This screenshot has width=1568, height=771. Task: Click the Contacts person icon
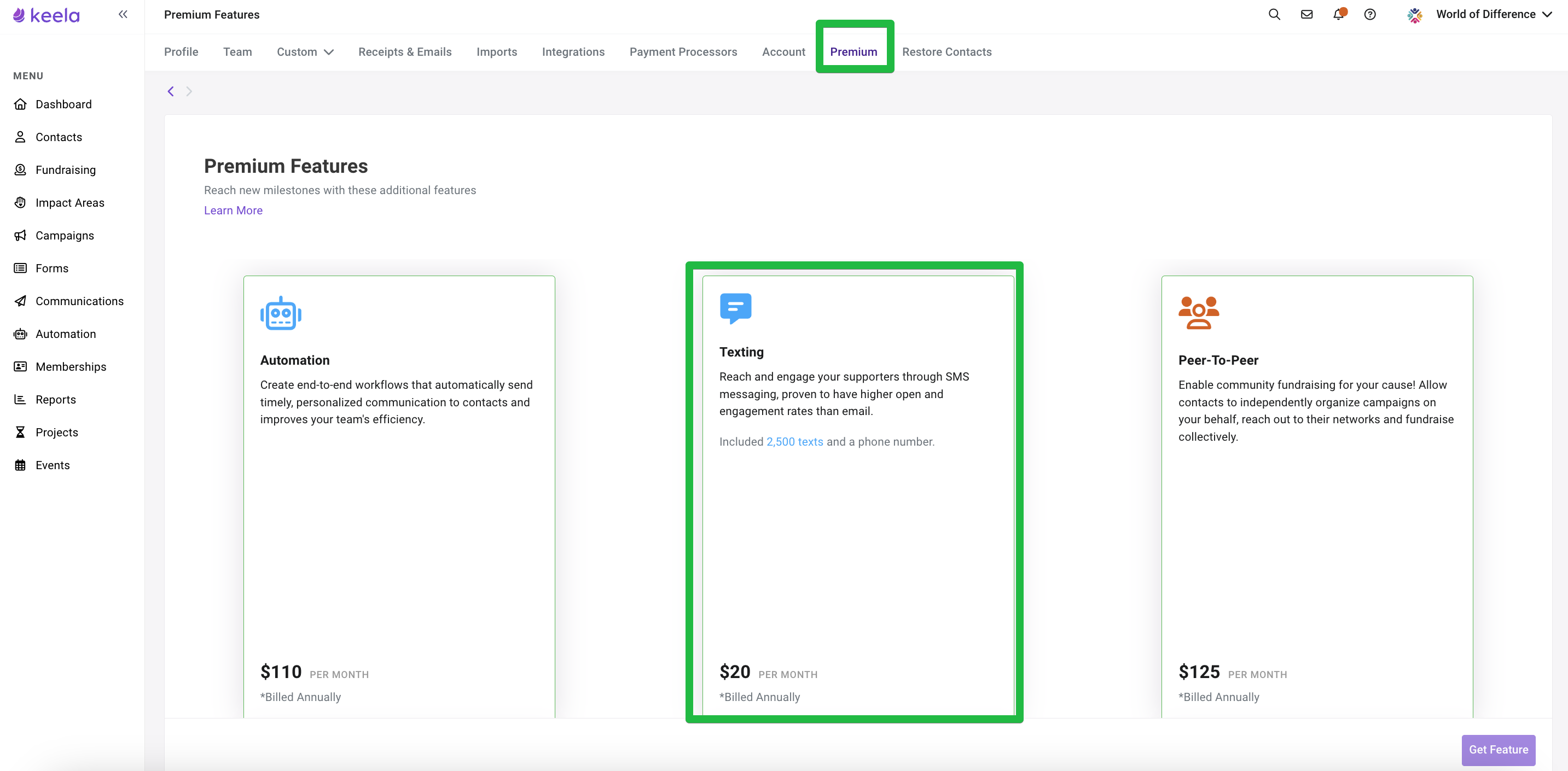point(20,137)
